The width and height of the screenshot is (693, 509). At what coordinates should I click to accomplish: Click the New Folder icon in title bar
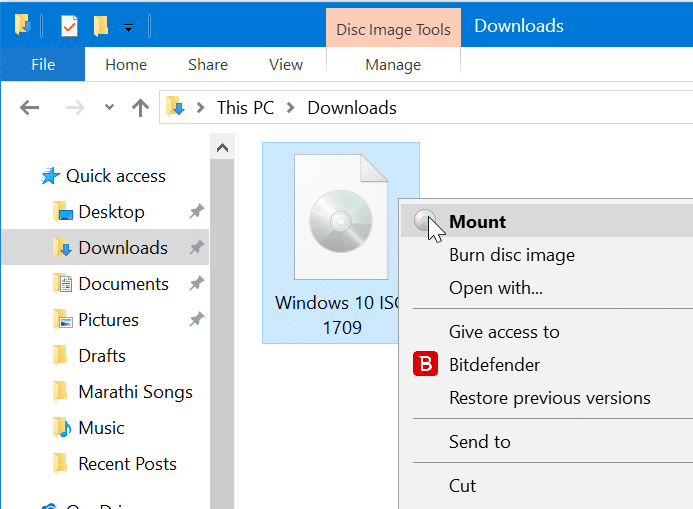coord(101,25)
